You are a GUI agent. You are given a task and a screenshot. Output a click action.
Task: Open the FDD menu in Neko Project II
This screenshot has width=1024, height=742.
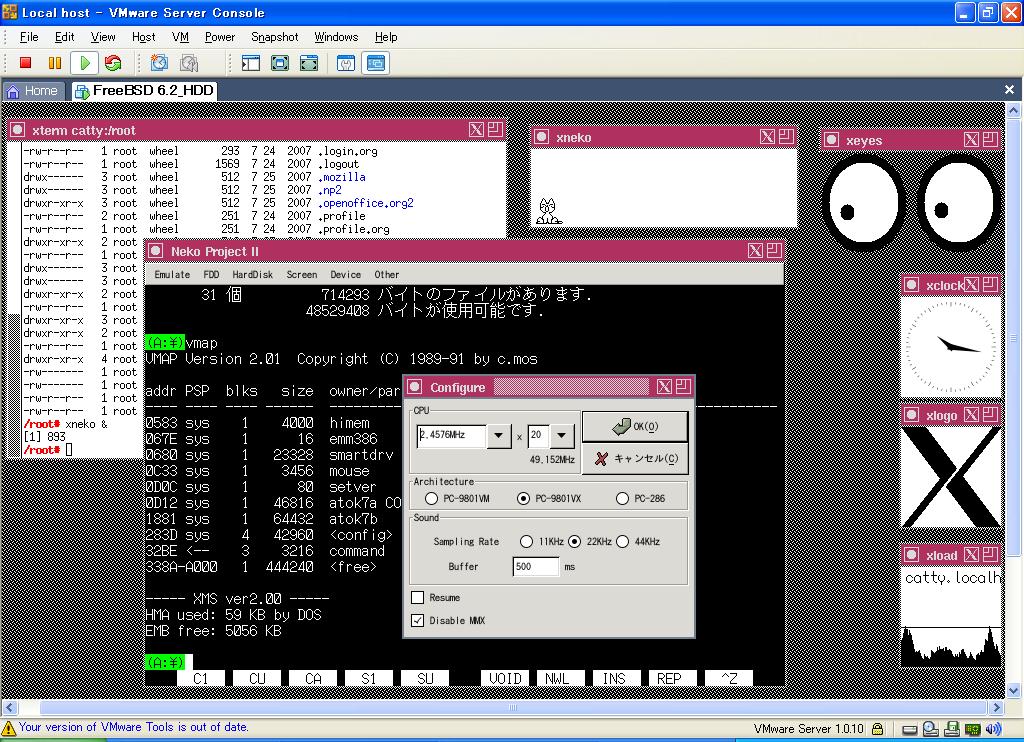point(211,275)
